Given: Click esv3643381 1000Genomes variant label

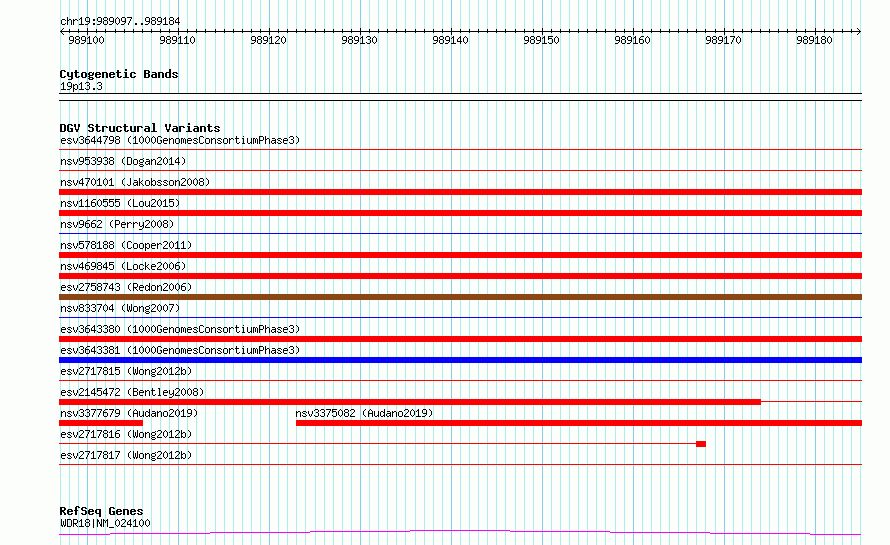Looking at the screenshot, I should pos(180,350).
